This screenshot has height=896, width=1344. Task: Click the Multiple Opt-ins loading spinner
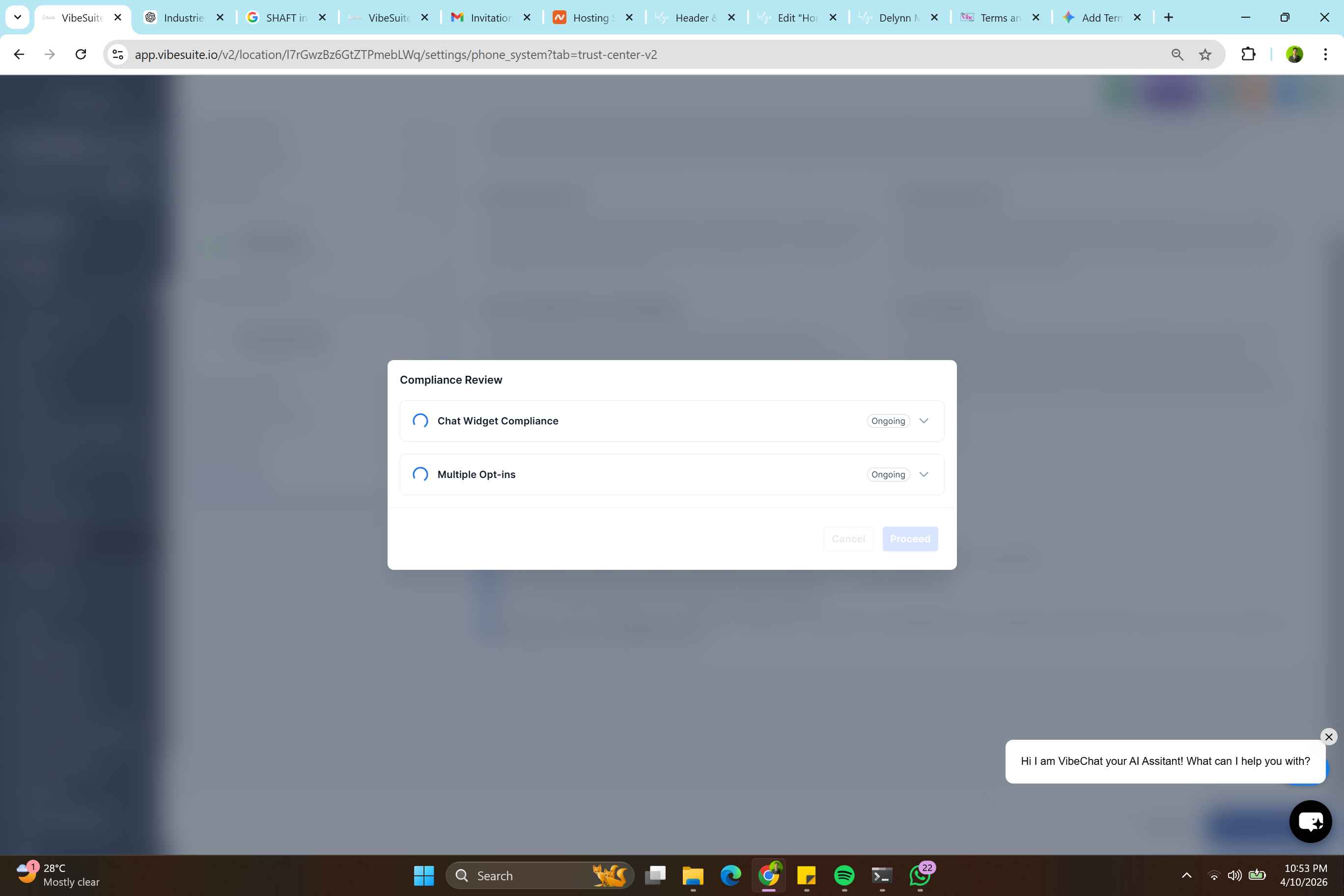tap(420, 475)
